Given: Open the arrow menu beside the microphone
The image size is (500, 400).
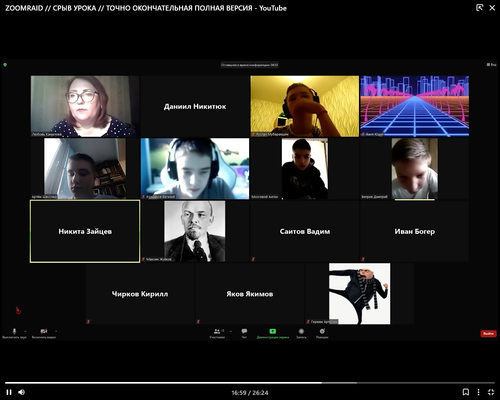Looking at the screenshot, I should pos(25,331).
